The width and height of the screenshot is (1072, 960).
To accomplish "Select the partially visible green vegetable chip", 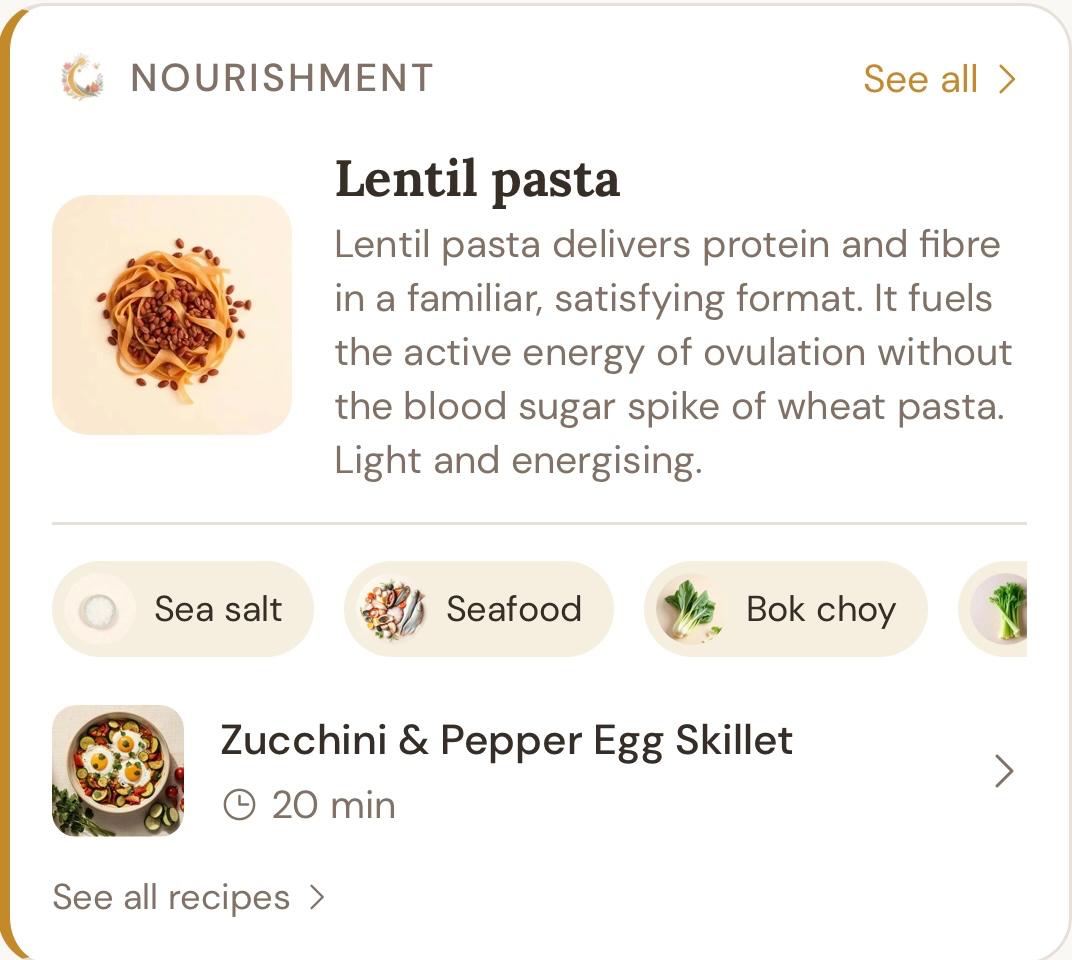I will (x=993, y=609).
